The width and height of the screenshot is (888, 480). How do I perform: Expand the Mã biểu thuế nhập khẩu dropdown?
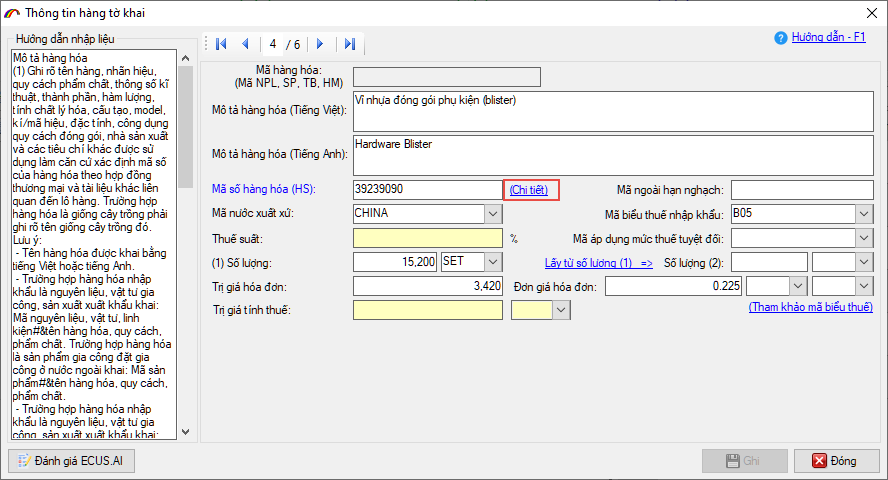pos(863,213)
